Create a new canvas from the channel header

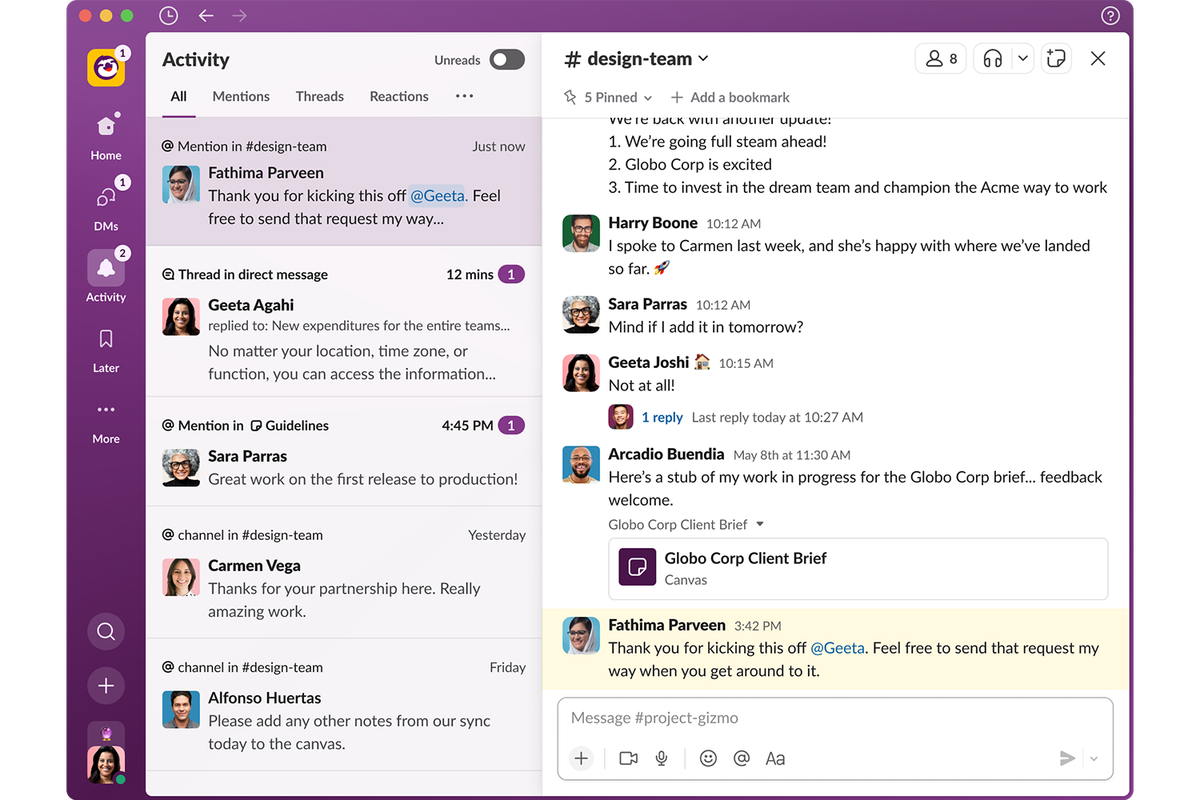pos(1056,58)
